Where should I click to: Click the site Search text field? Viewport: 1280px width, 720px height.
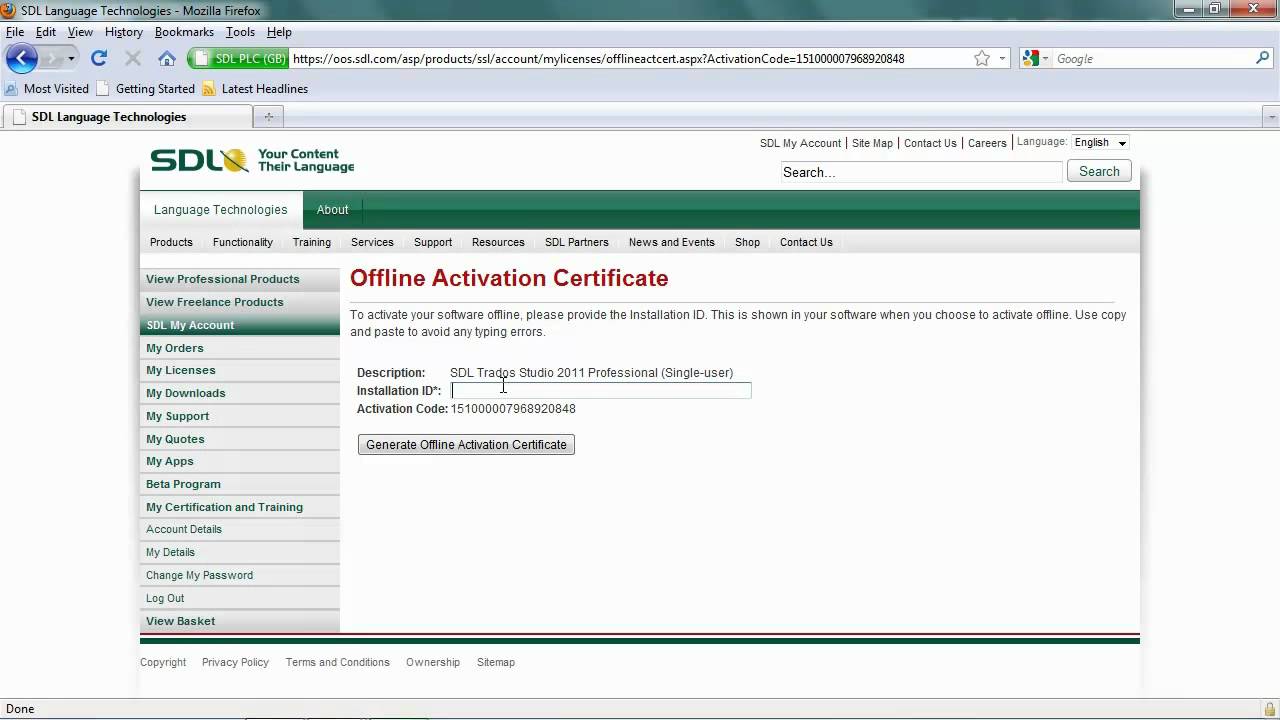click(x=921, y=172)
